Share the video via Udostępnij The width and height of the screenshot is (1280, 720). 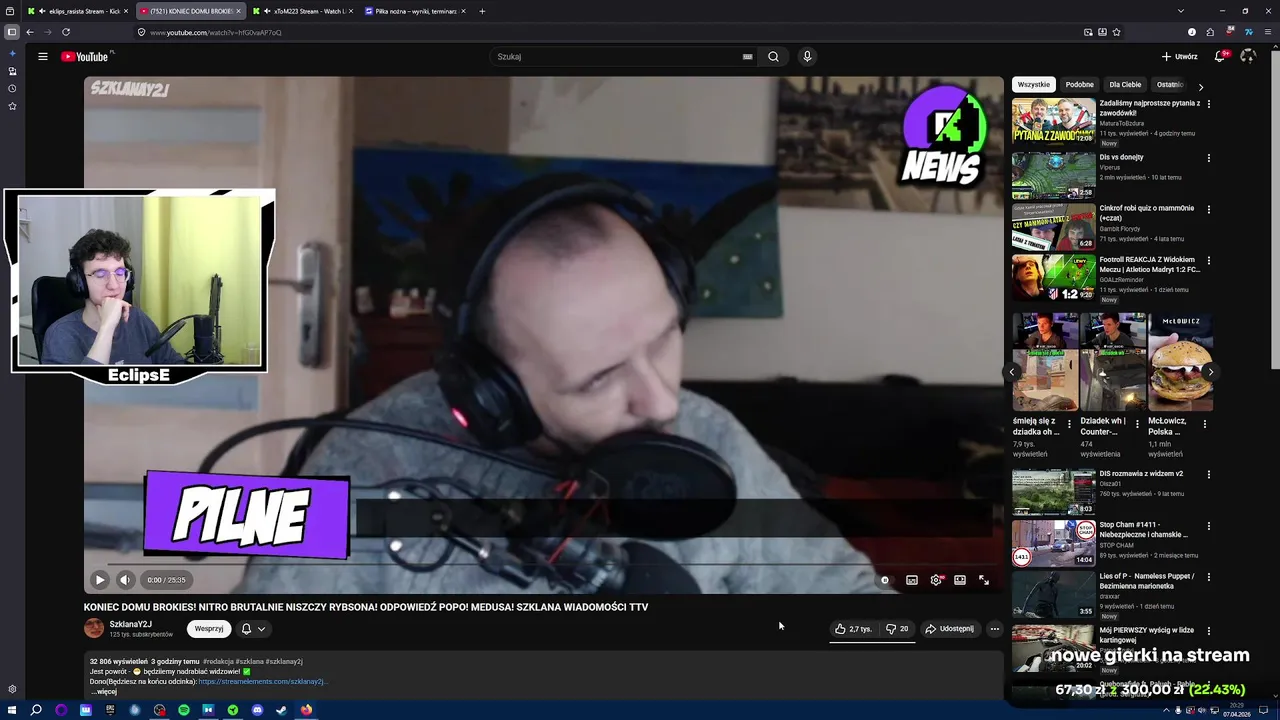click(949, 629)
